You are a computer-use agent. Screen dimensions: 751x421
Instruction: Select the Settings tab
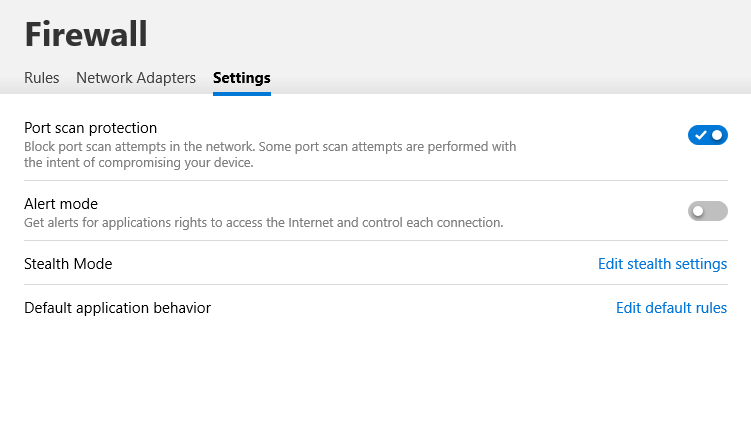click(241, 78)
